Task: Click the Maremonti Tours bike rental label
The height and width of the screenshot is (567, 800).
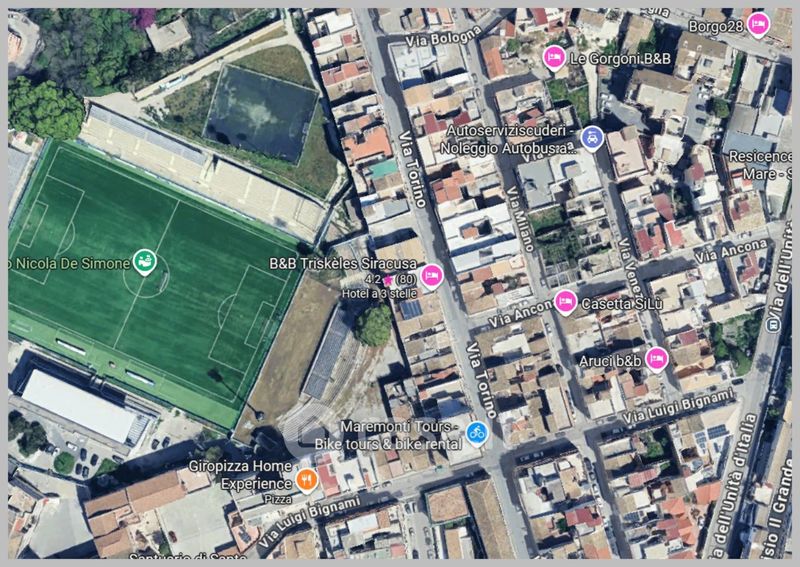Action: coord(388,435)
